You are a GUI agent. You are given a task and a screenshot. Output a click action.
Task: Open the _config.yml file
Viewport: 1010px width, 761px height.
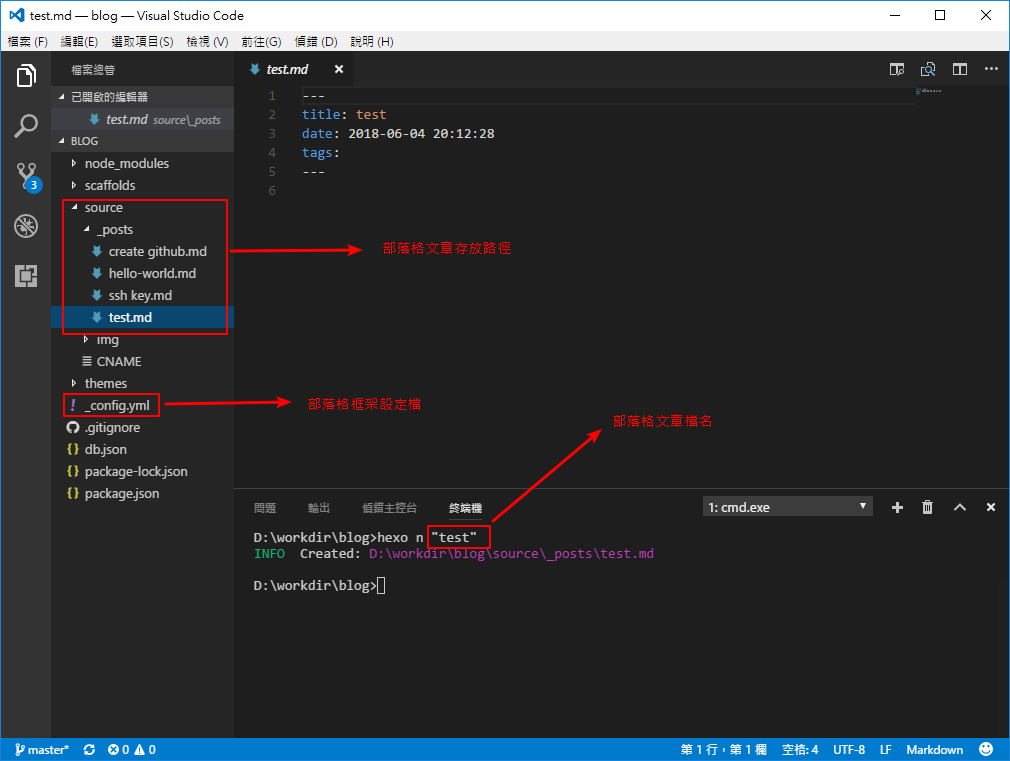119,405
